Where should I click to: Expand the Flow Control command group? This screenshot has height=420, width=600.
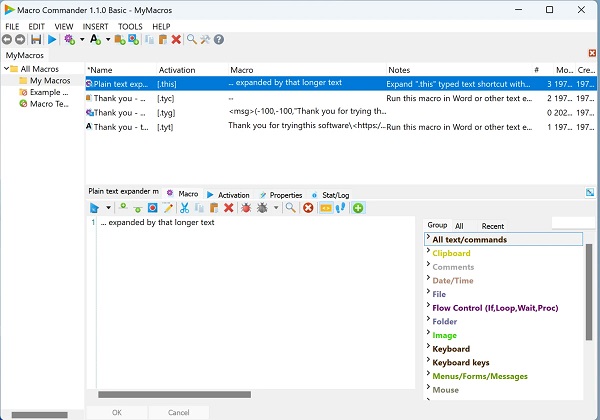(428, 307)
